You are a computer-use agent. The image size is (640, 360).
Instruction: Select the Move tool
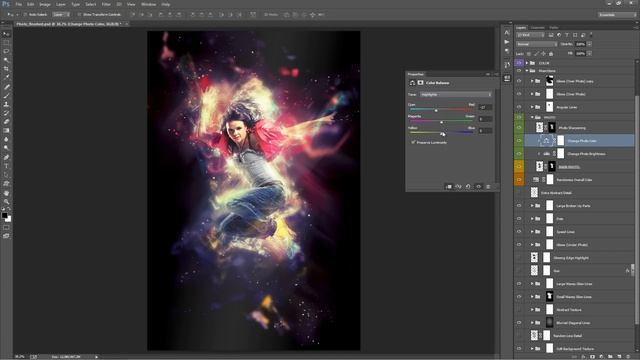point(6,34)
